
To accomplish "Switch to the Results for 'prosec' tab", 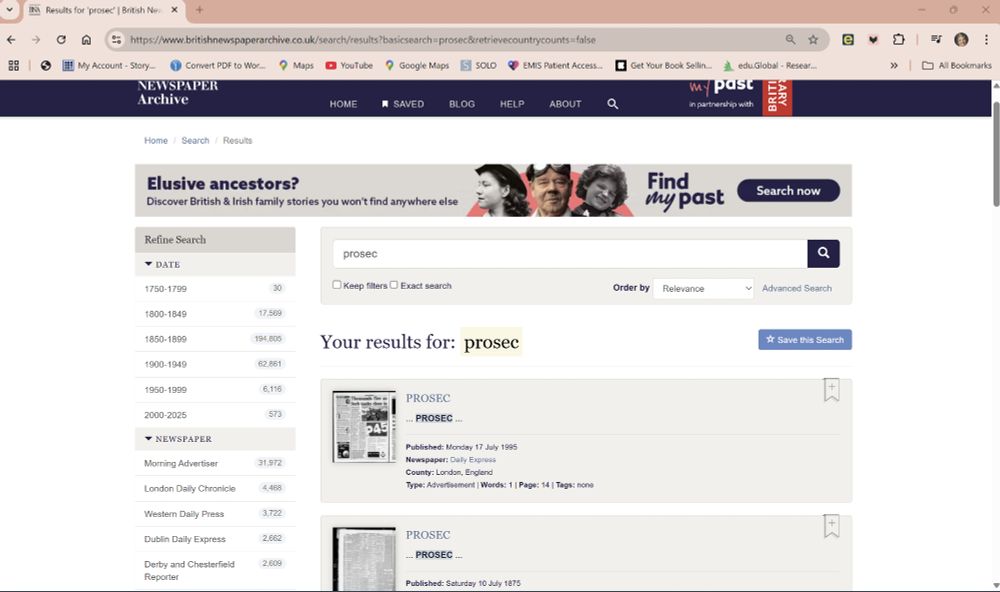I will 102,10.
